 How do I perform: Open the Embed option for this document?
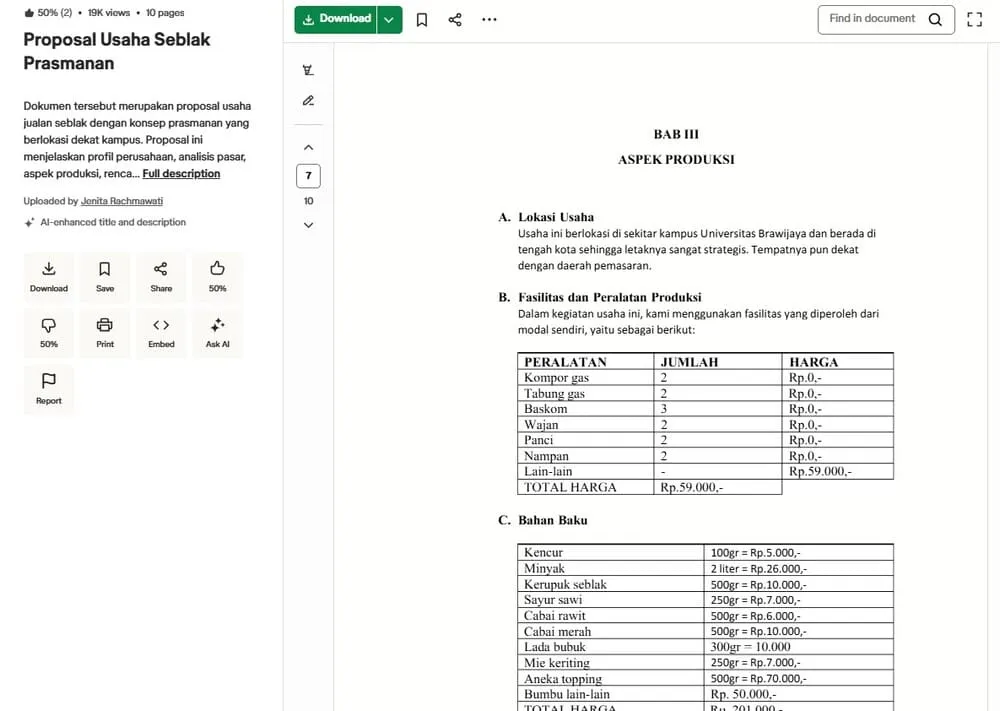tap(161, 325)
